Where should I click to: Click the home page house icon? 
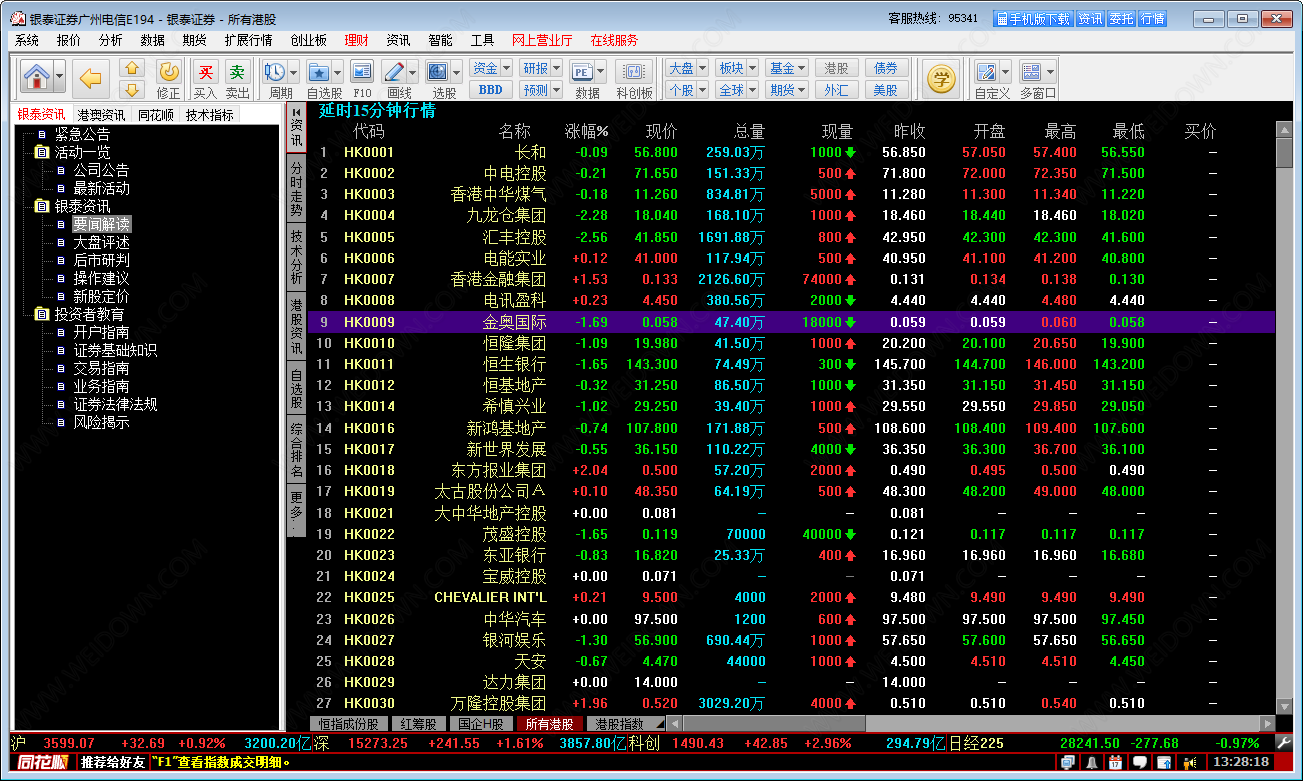(x=37, y=77)
